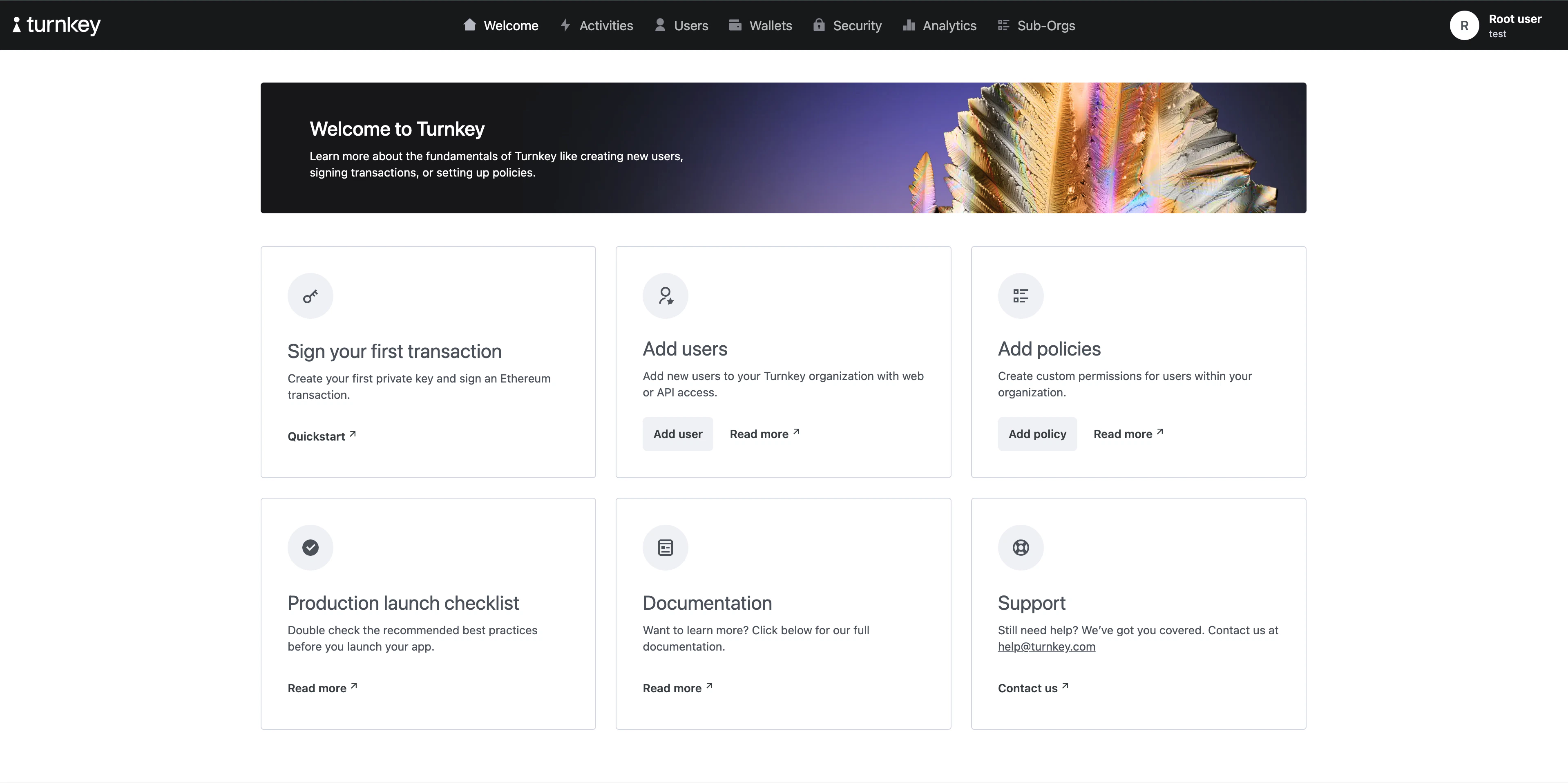Select the Analytics bar chart icon
1568x783 pixels.
point(909,25)
